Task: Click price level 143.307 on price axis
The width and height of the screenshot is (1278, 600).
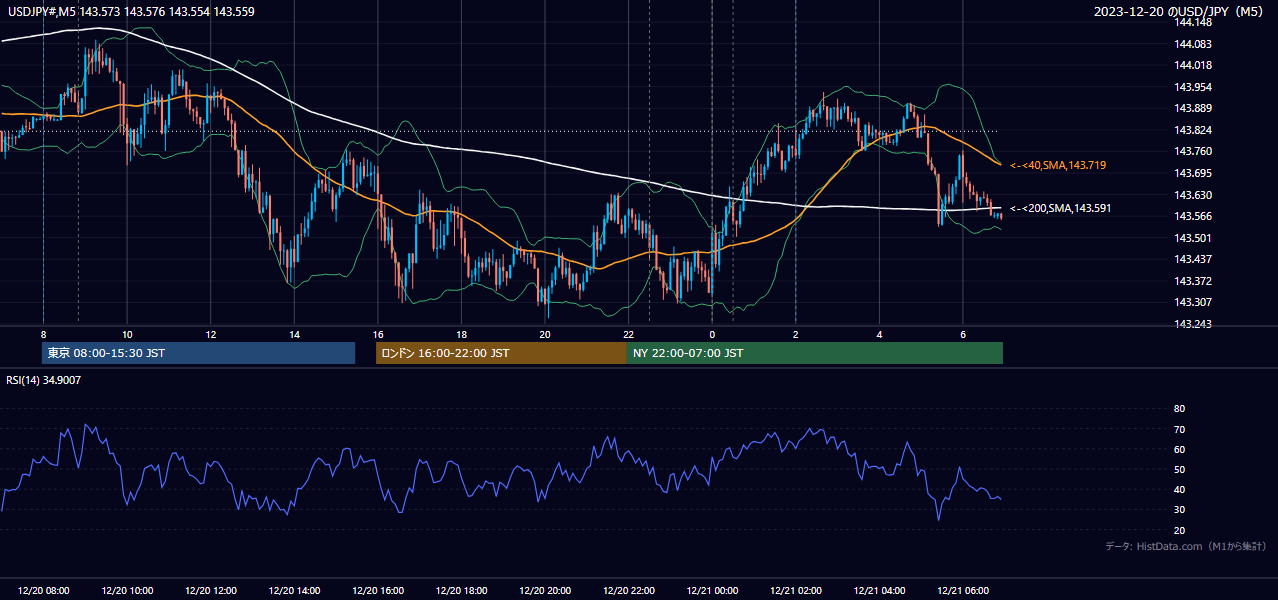Action: point(1194,302)
